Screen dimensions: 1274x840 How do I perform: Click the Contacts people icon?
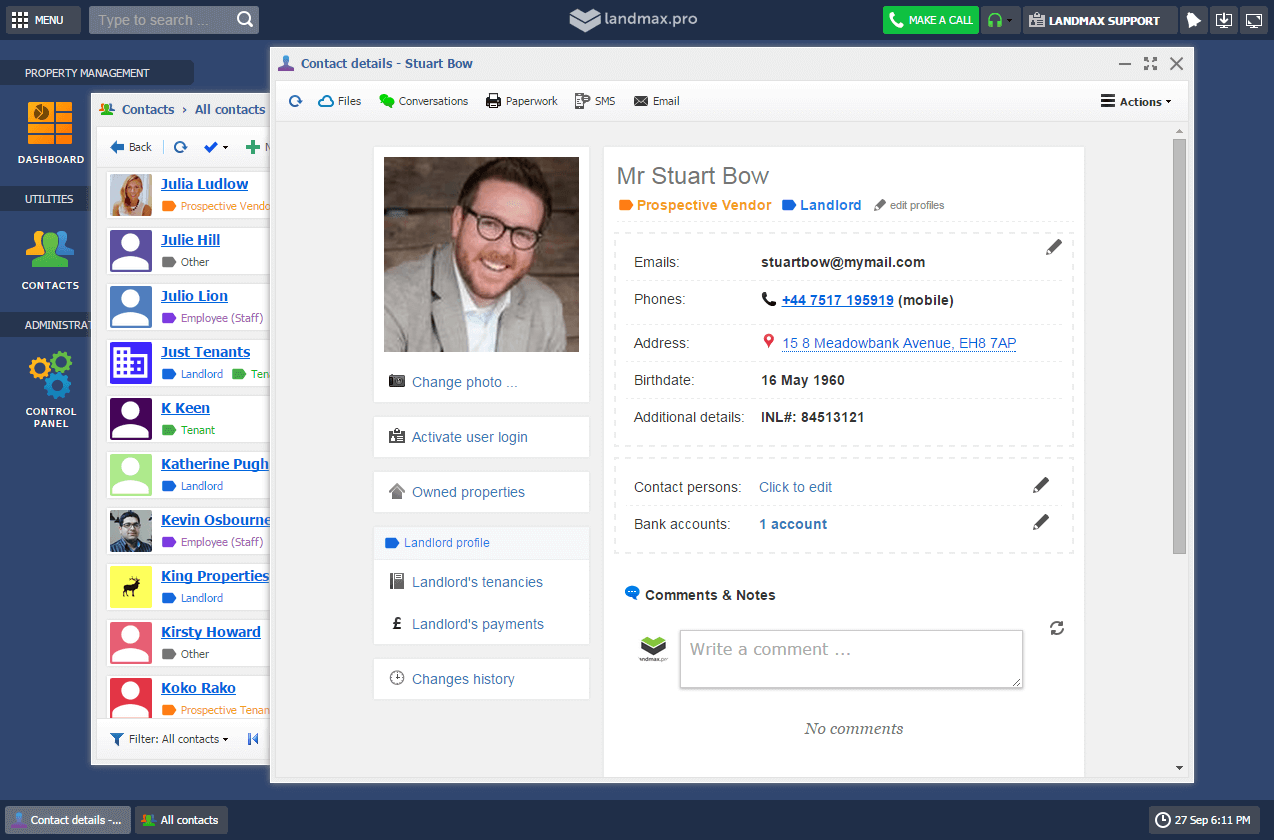coord(50,250)
